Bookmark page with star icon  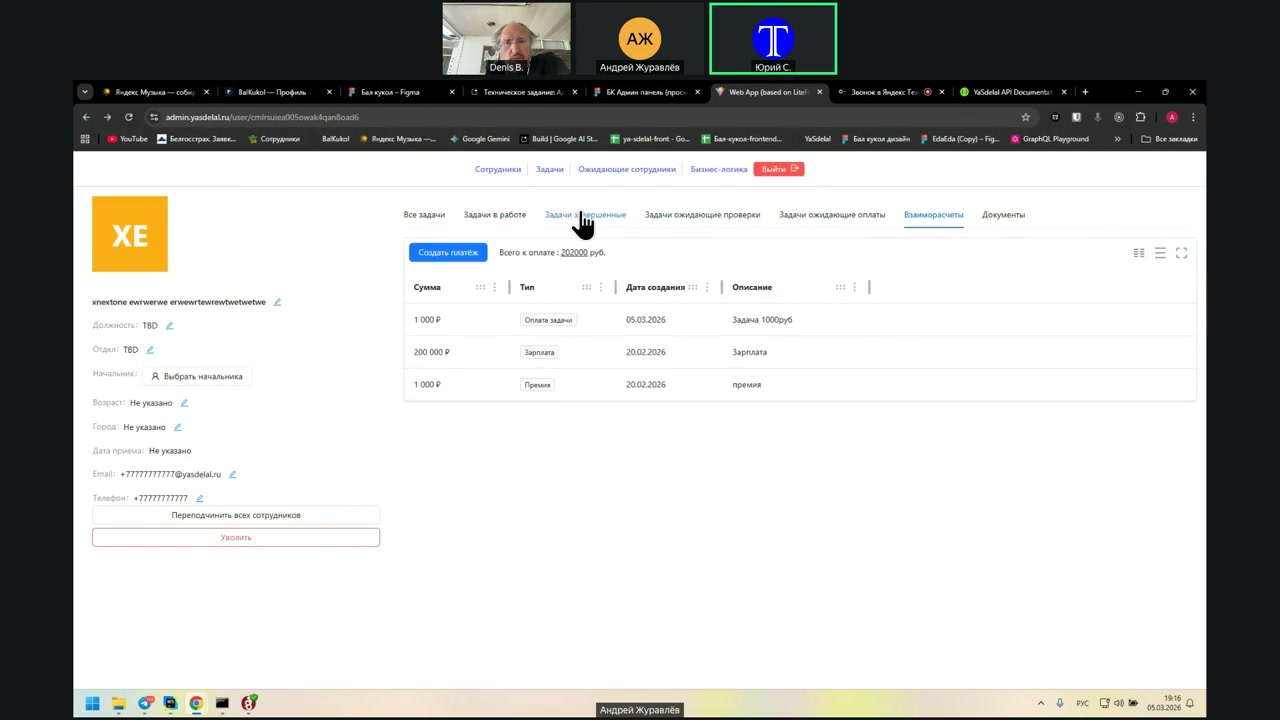(x=1025, y=117)
